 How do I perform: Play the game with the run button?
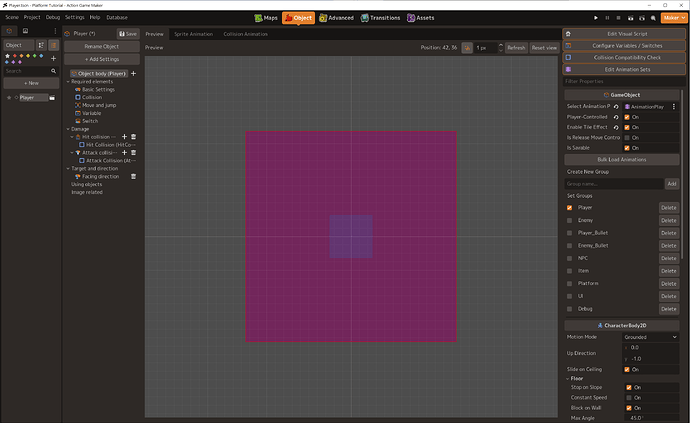[596, 18]
